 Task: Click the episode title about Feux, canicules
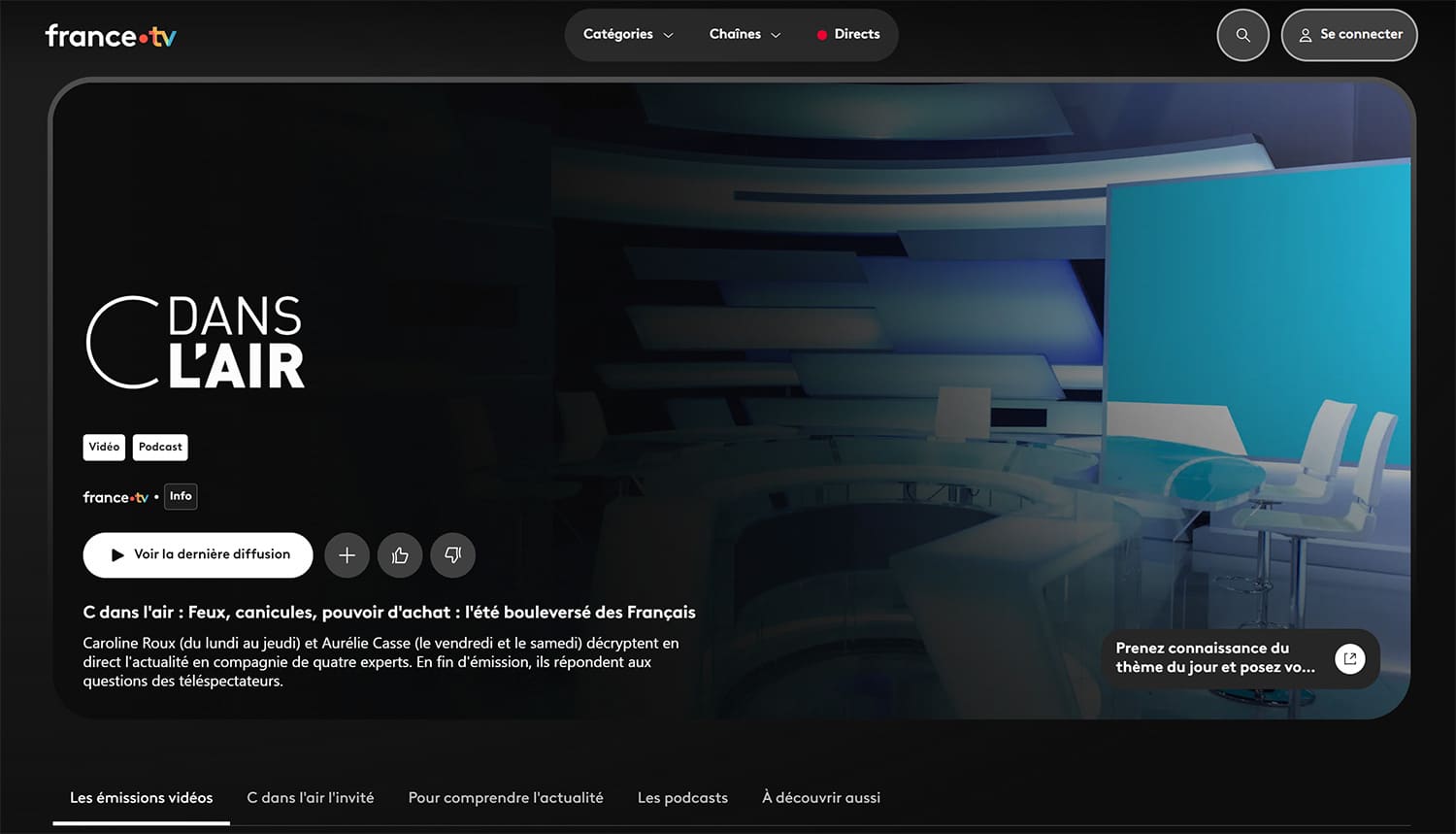click(389, 613)
